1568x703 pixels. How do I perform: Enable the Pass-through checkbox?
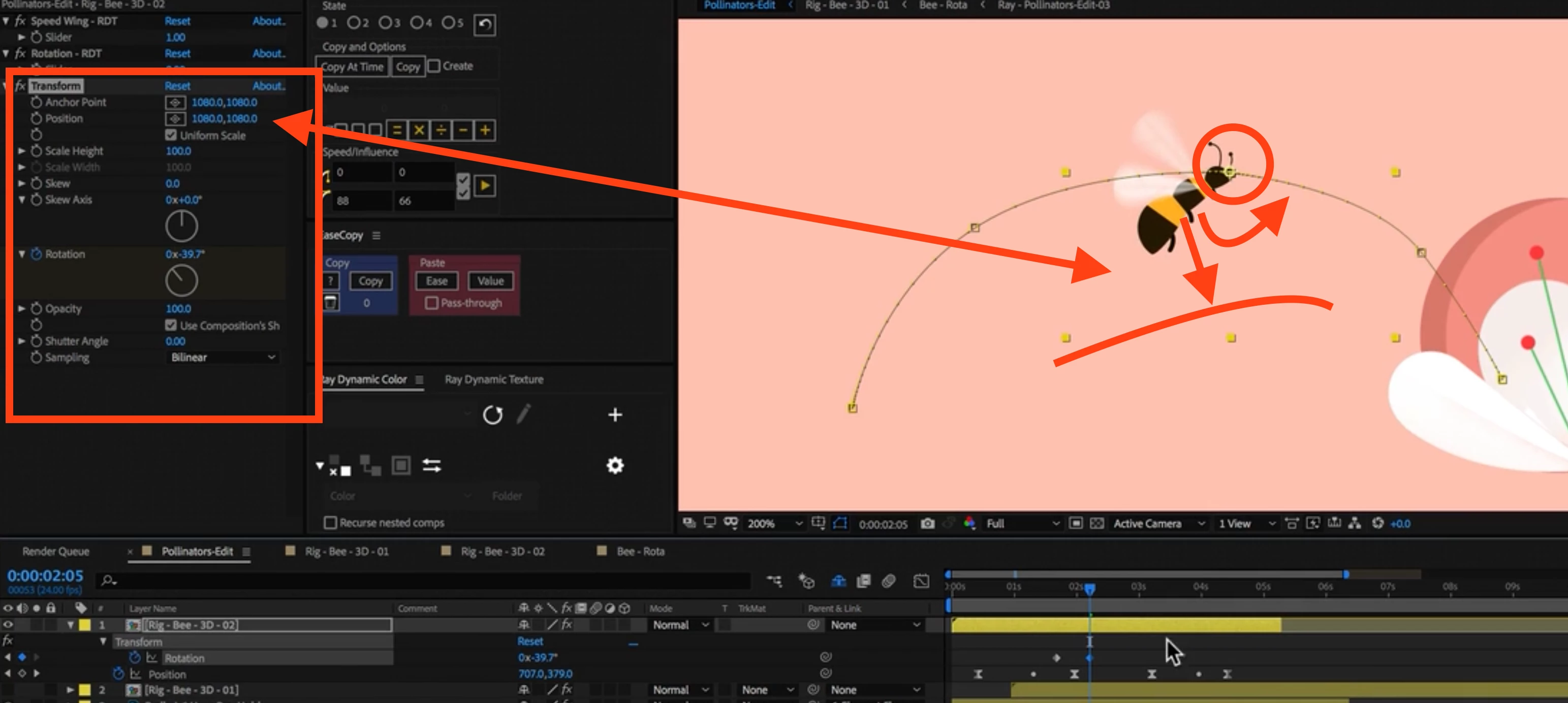[431, 303]
